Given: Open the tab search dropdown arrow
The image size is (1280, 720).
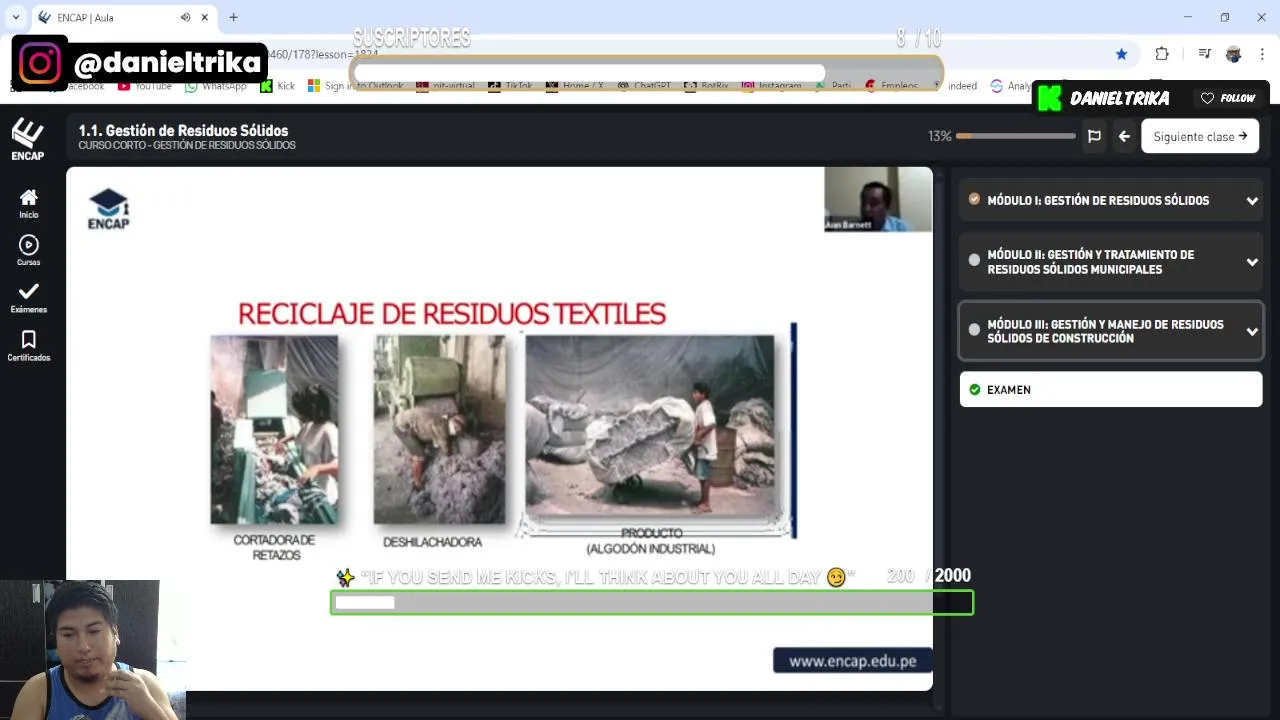Looking at the screenshot, I should coord(15,17).
